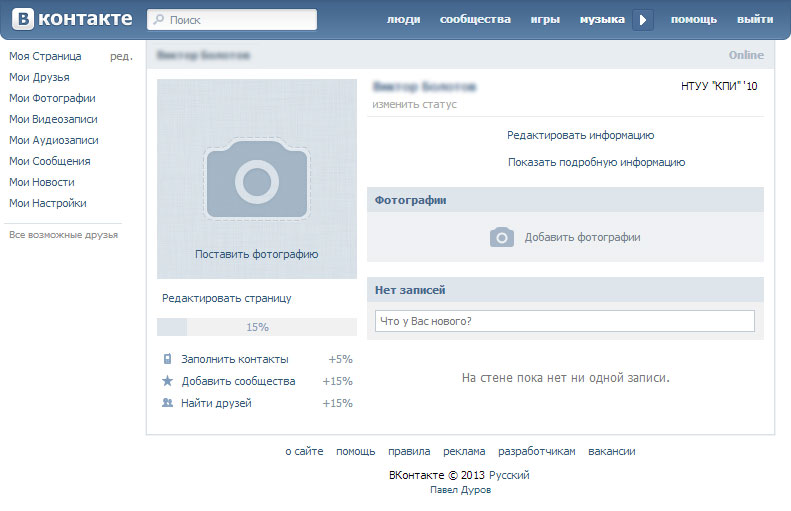Click the search magnifier icon in header
This screenshot has height=511, width=791.
[x=159, y=20]
